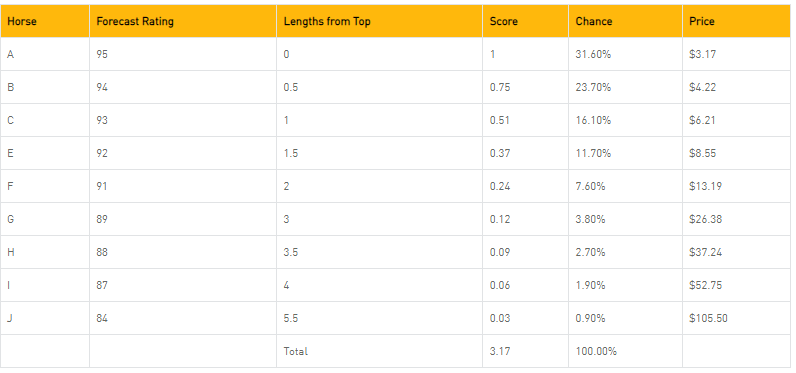Screen dimensions: 796x373
Task: Click the forecast rating 93 cell
Action: (x=183, y=120)
